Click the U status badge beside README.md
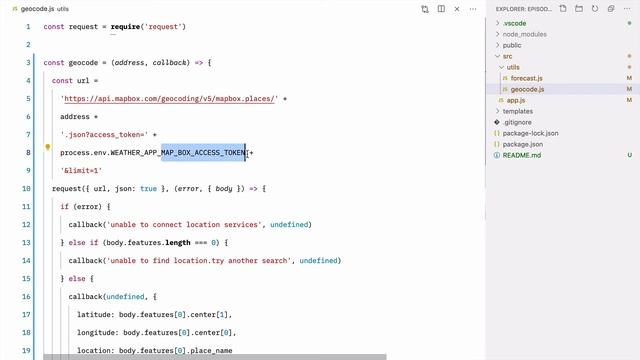 click(x=629, y=155)
